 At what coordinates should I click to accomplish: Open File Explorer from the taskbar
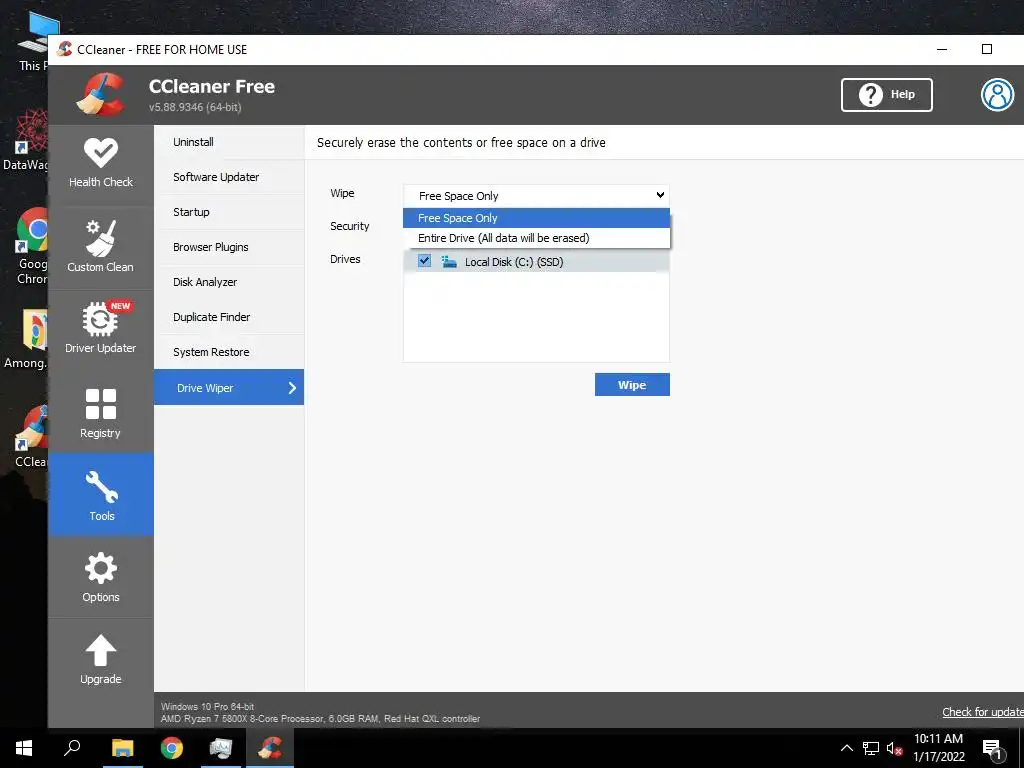click(122, 748)
